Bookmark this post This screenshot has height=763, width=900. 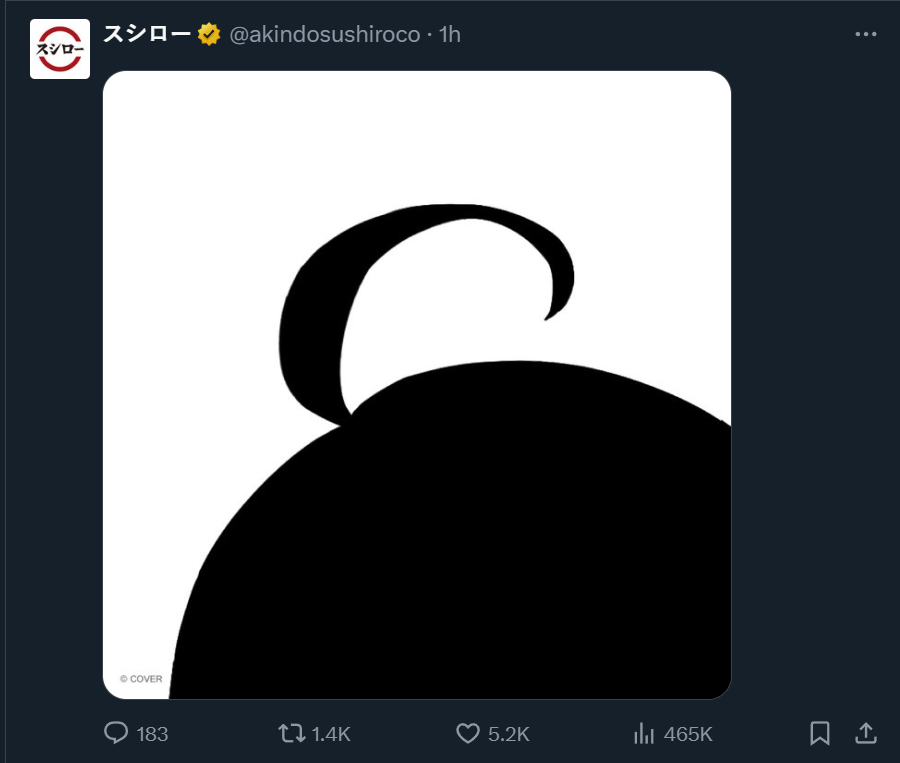tap(820, 733)
